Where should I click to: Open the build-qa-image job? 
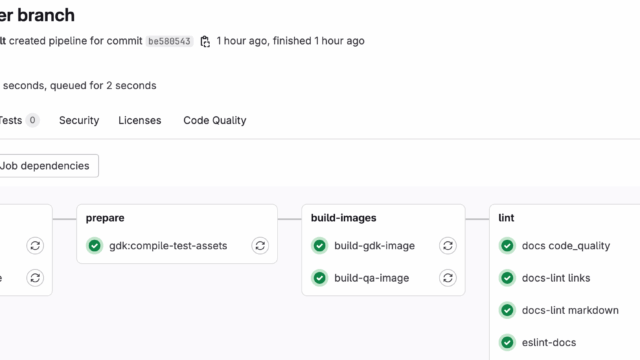pos(371,278)
